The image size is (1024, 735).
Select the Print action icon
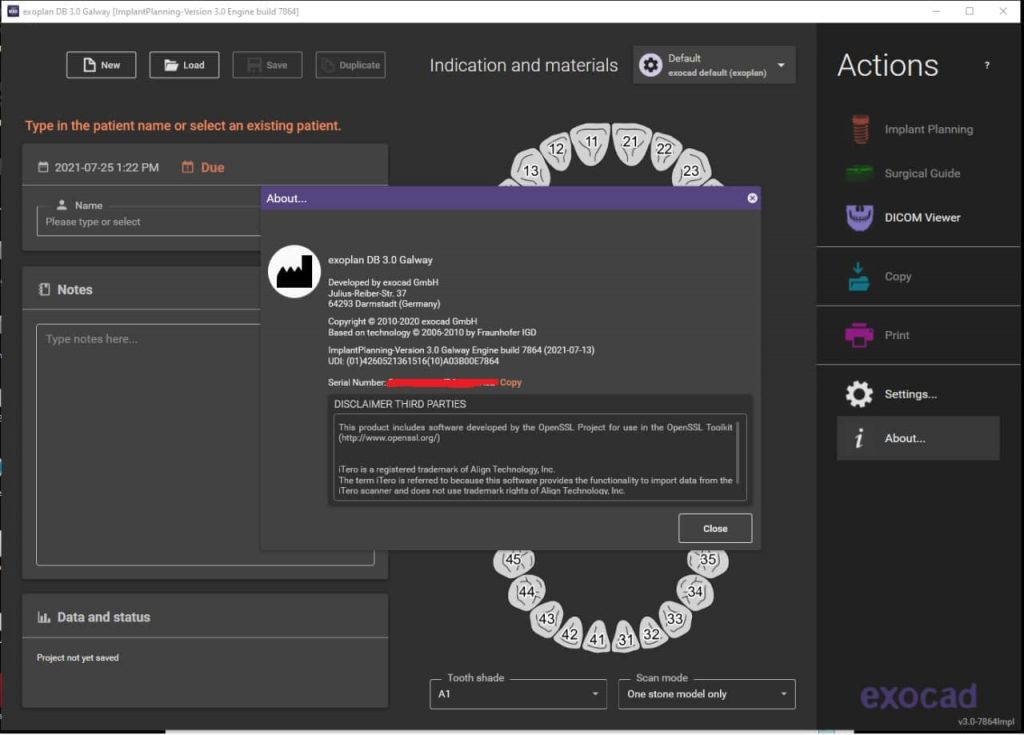tap(859, 335)
